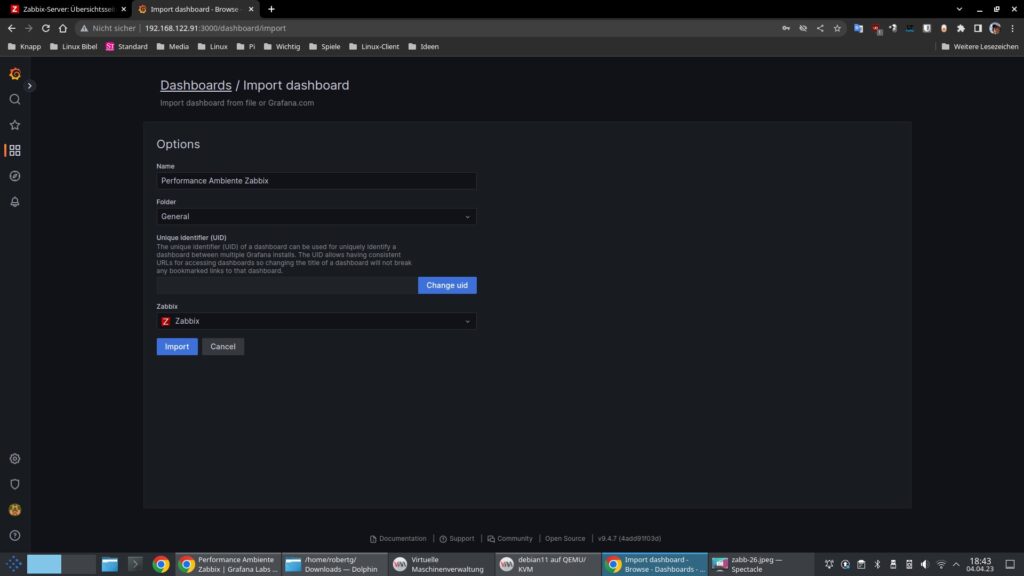This screenshot has height=576, width=1024.
Task: Launch Chrome from the taskbar pinned icon
Action: coord(161,564)
